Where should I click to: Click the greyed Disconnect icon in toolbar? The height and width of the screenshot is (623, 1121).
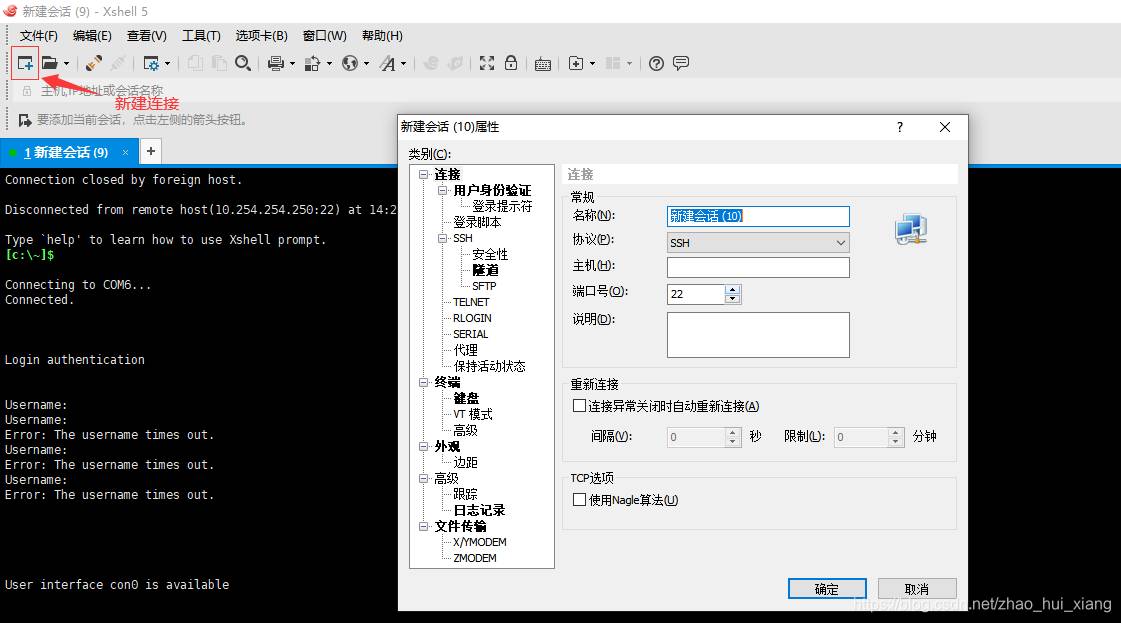[x=118, y=64]
